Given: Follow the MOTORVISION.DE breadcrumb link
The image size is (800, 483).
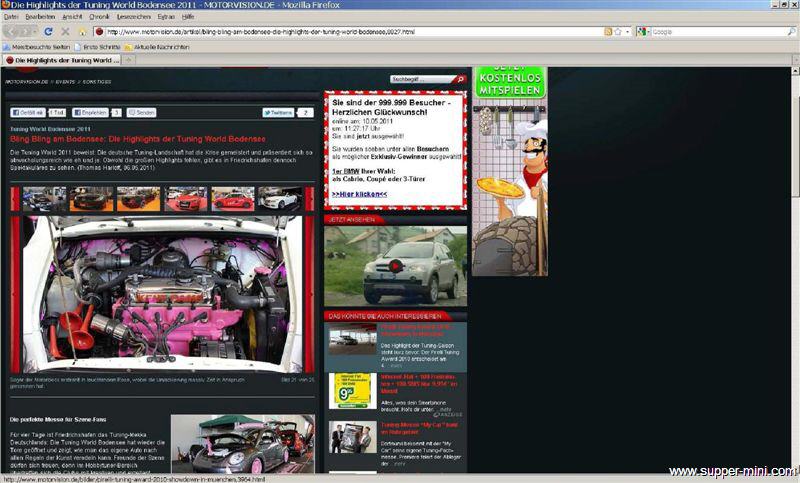Looking at the screenshot, I should point(27,82).
